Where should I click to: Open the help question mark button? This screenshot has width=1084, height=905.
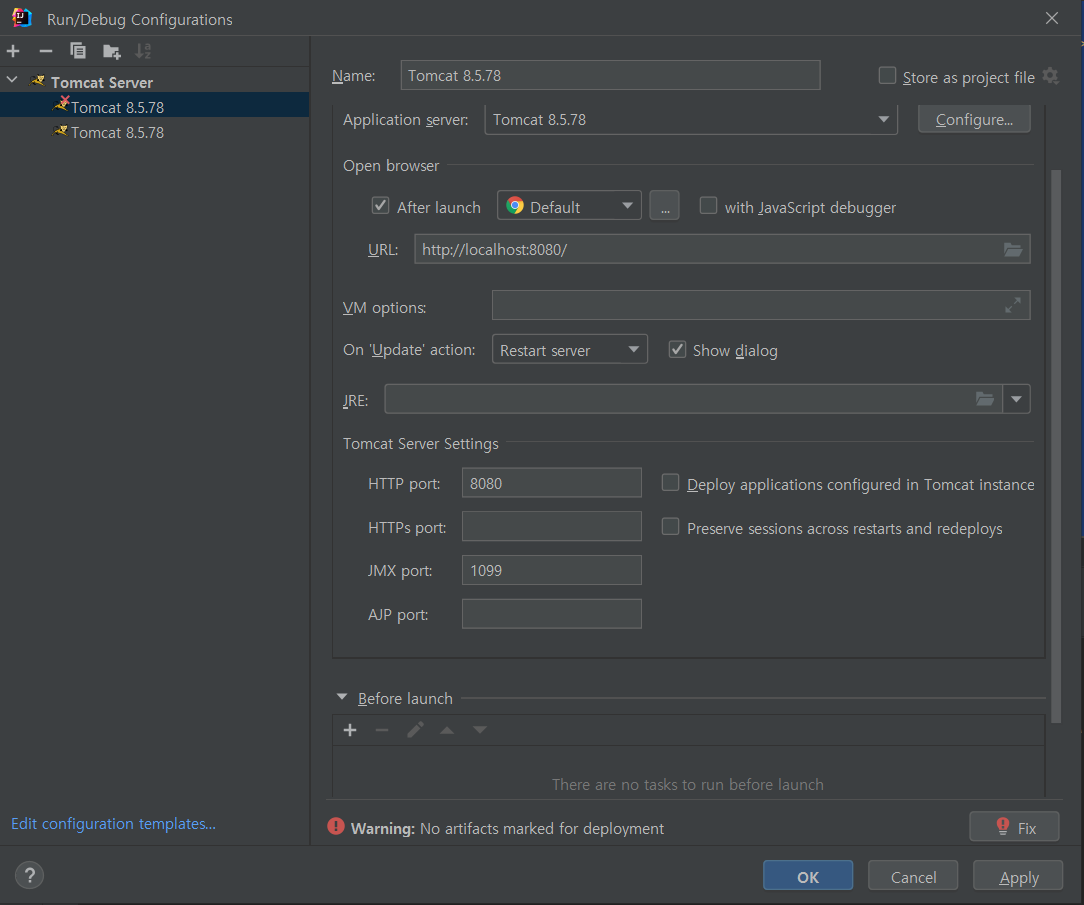tap(30, 875)
